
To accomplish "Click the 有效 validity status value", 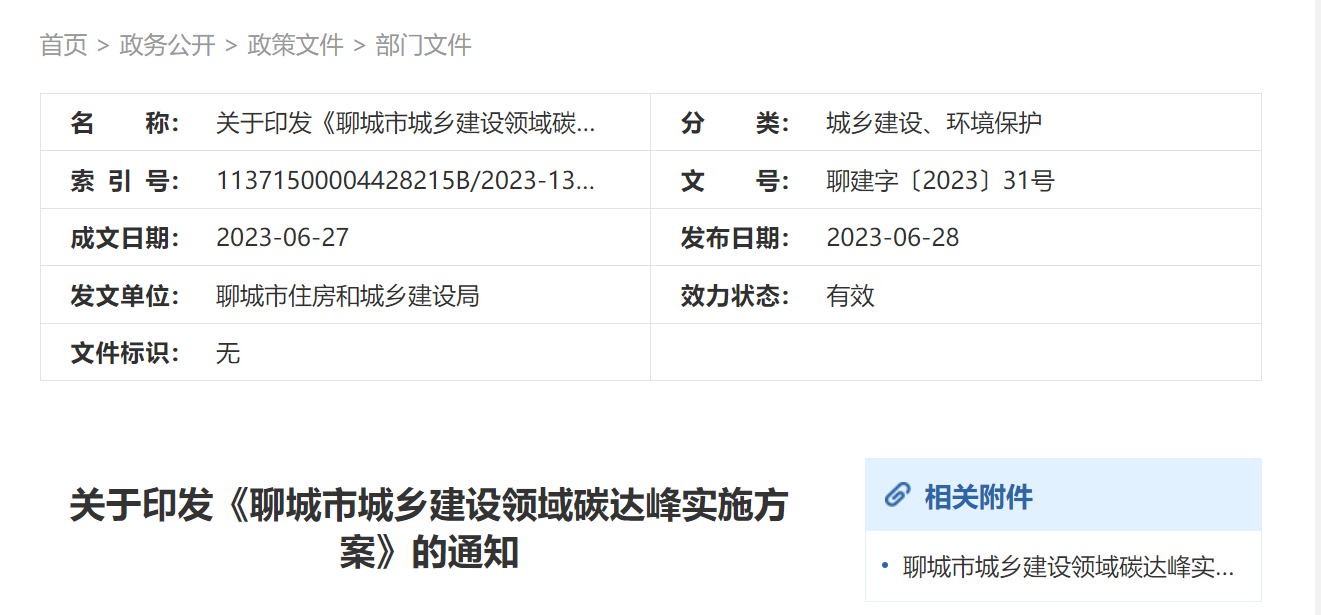I will click(850, 296).
